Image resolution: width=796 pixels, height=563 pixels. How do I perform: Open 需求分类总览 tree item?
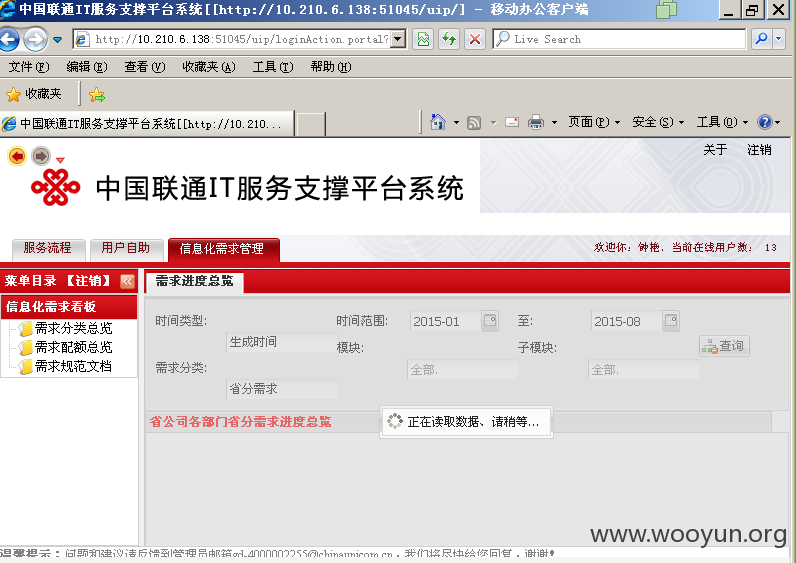point(73,328)
